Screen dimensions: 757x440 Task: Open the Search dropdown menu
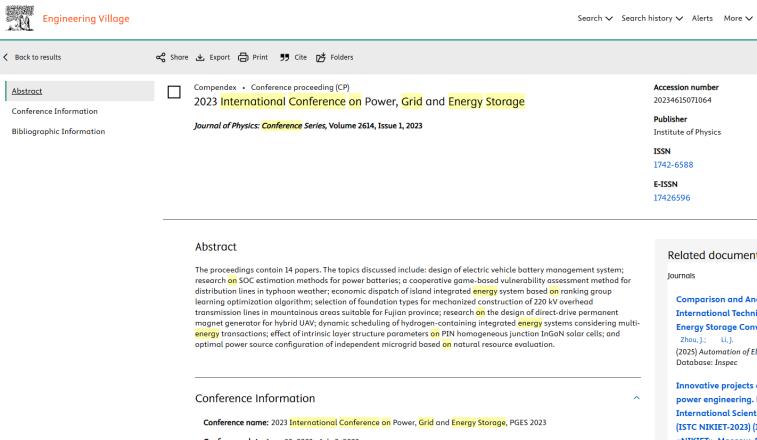pyautogui.click(x=595, y=18)
